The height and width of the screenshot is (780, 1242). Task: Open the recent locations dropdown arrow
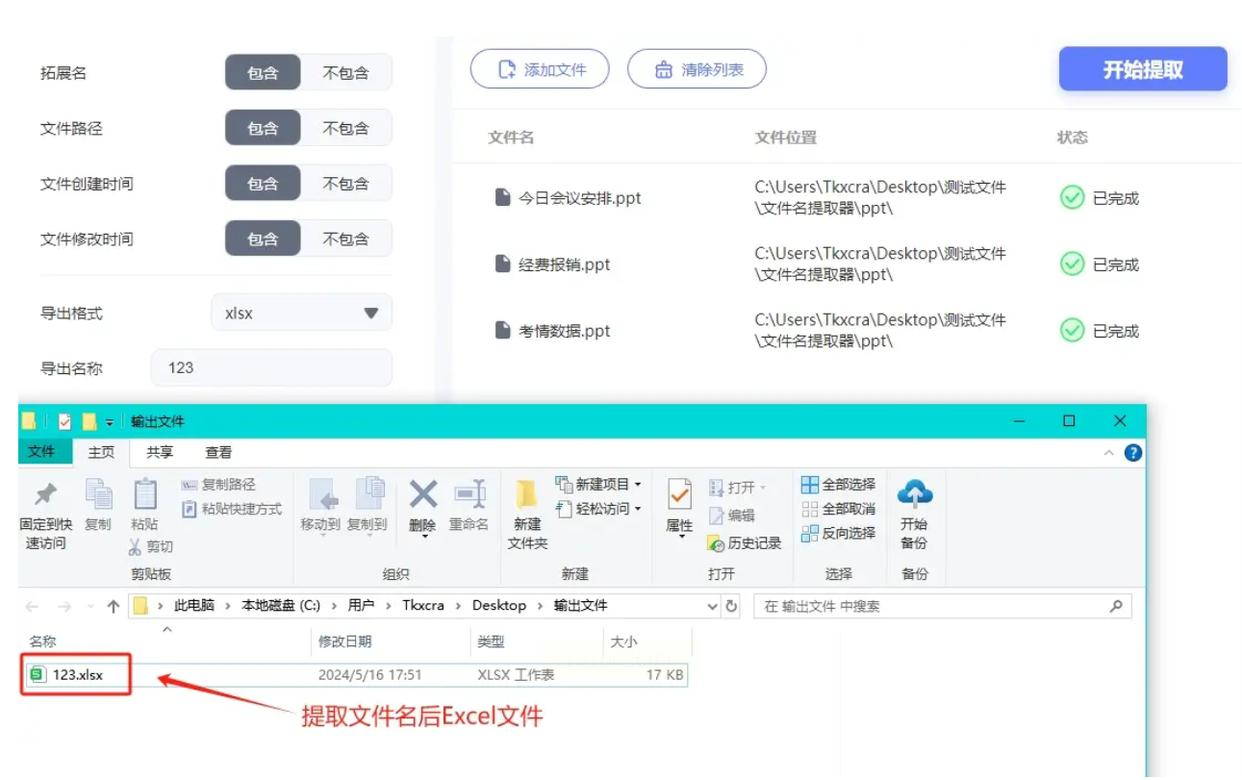[91, 607]
